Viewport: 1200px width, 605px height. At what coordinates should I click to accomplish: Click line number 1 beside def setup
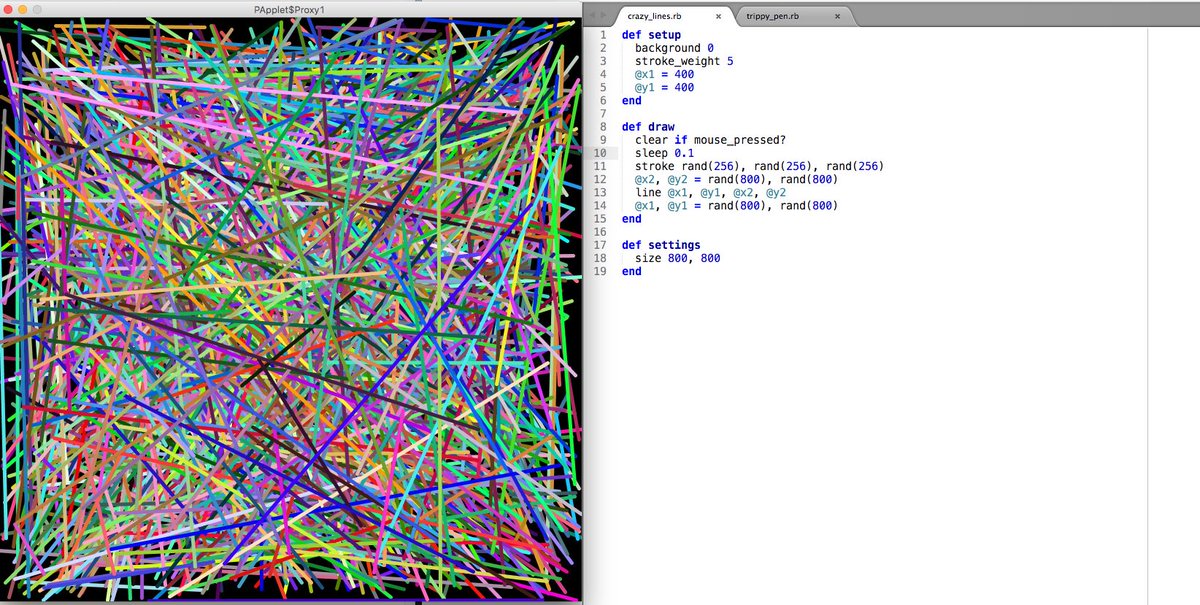point(604,35)
